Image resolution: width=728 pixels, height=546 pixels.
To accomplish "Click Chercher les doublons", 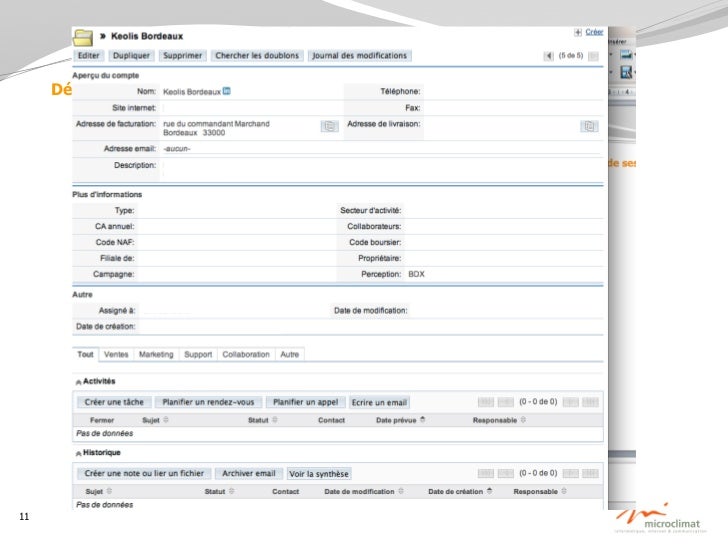I will tap(257, 56).
